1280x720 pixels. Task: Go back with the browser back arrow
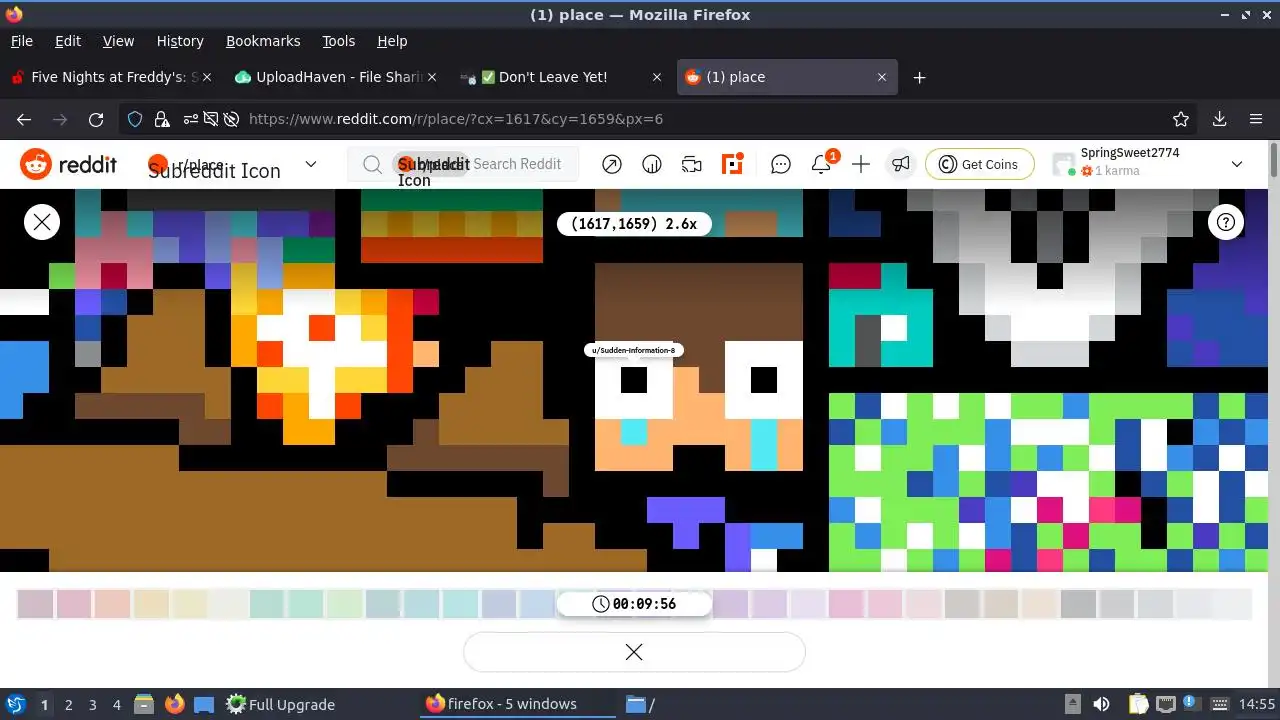point(24,119)
